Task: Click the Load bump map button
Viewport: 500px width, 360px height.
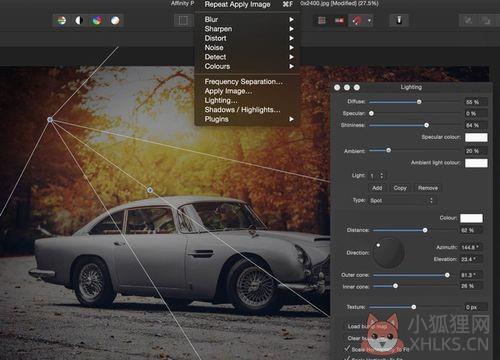Action: click(367, 326)
